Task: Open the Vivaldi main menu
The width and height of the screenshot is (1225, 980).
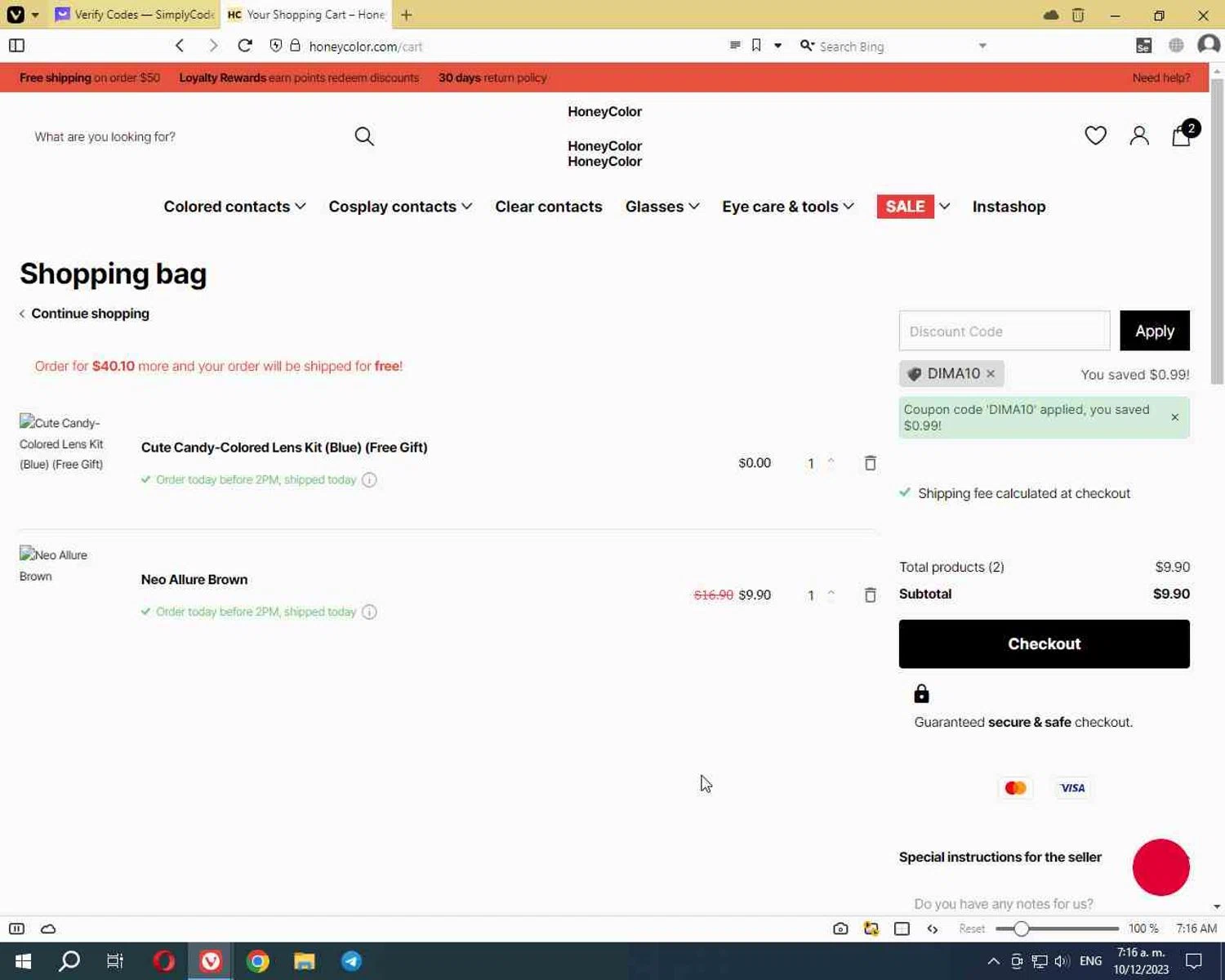Action: (16, 15)
